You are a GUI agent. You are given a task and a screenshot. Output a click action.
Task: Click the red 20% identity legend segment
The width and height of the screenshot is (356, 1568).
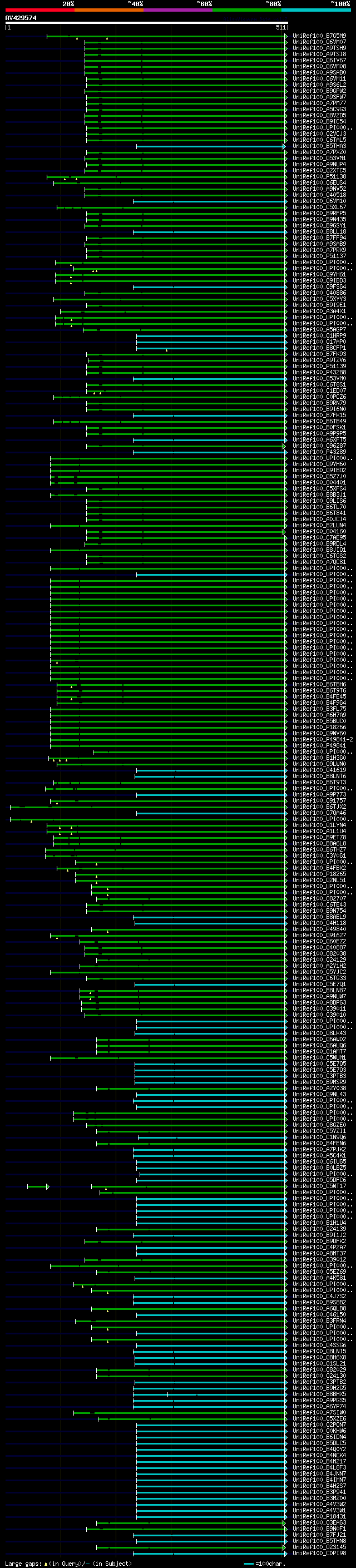tap(39, 10)
